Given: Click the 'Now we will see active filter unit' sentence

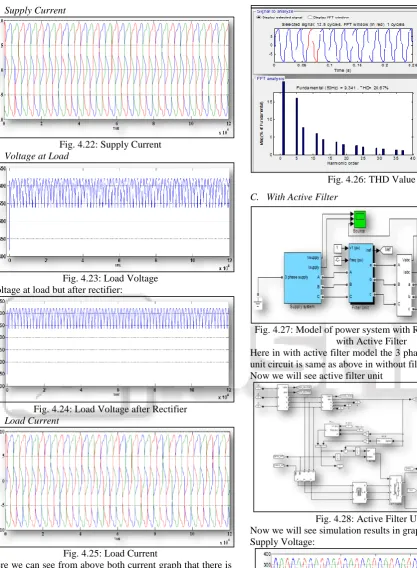Looking at the screenshot, I should tap(316, 376).
